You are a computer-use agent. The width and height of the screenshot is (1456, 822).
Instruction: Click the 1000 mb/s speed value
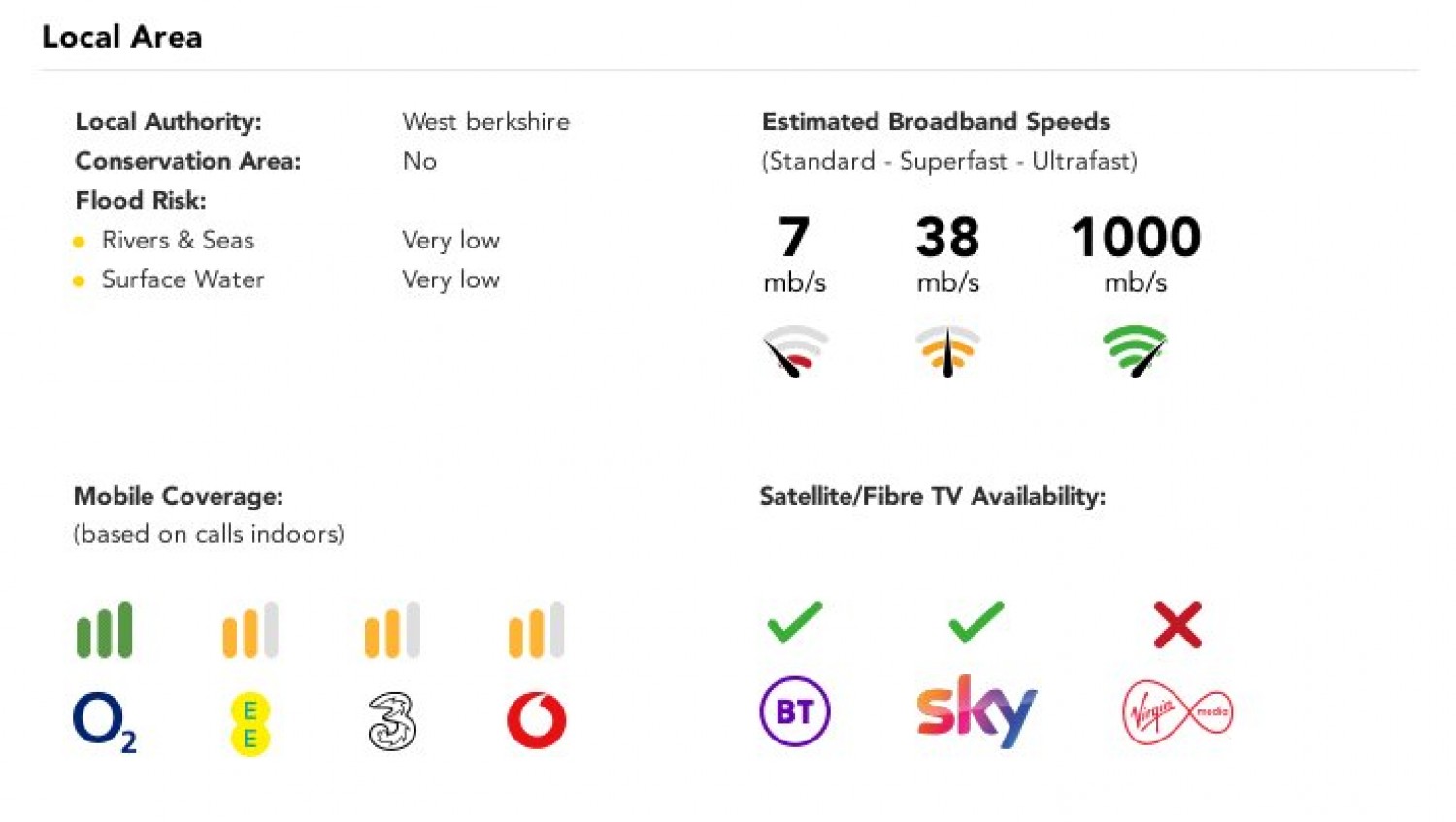click(1136, 254)
